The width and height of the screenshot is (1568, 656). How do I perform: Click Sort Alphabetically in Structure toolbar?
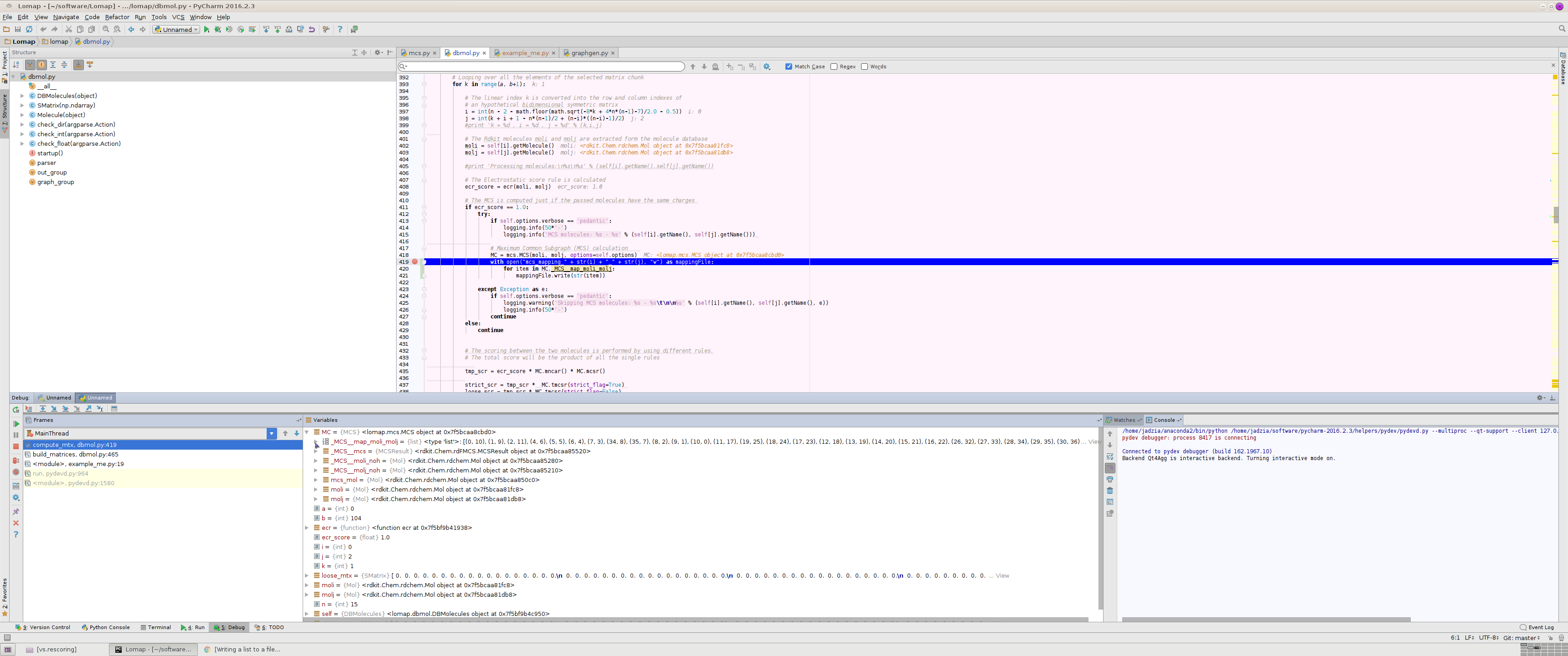16,65
